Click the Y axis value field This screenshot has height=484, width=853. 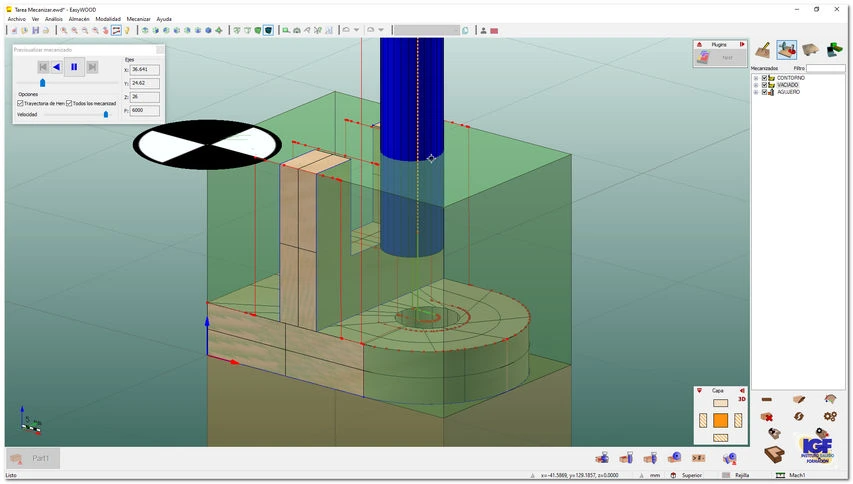pyautogui.click(x=145, y=83)
